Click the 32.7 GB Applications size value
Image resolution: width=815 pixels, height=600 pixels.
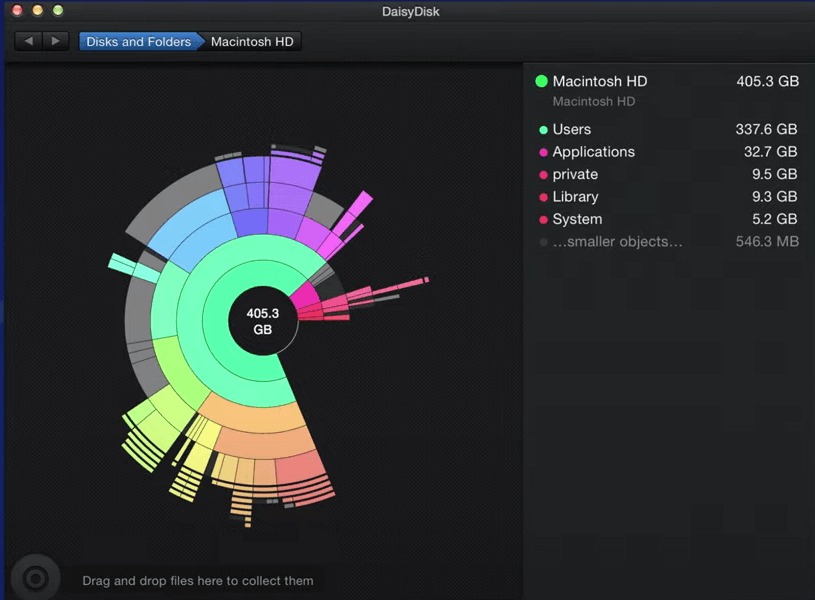pyautogui.click(x=770, y=151)
